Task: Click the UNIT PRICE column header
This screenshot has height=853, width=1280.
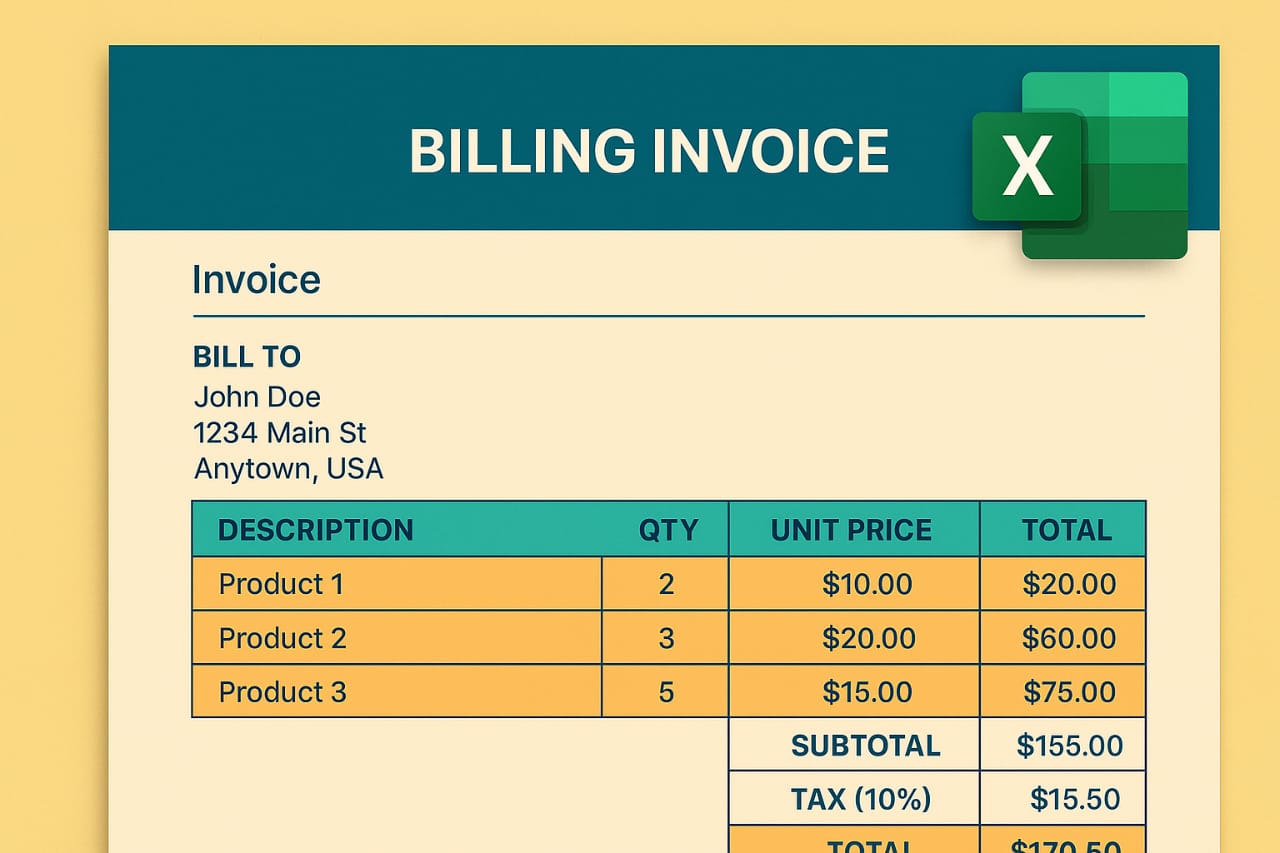Action: coord(851,530)
